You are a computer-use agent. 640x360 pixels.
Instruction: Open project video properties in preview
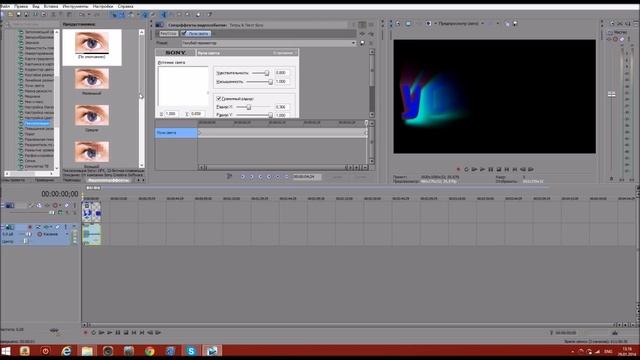(x=398, y=24)
